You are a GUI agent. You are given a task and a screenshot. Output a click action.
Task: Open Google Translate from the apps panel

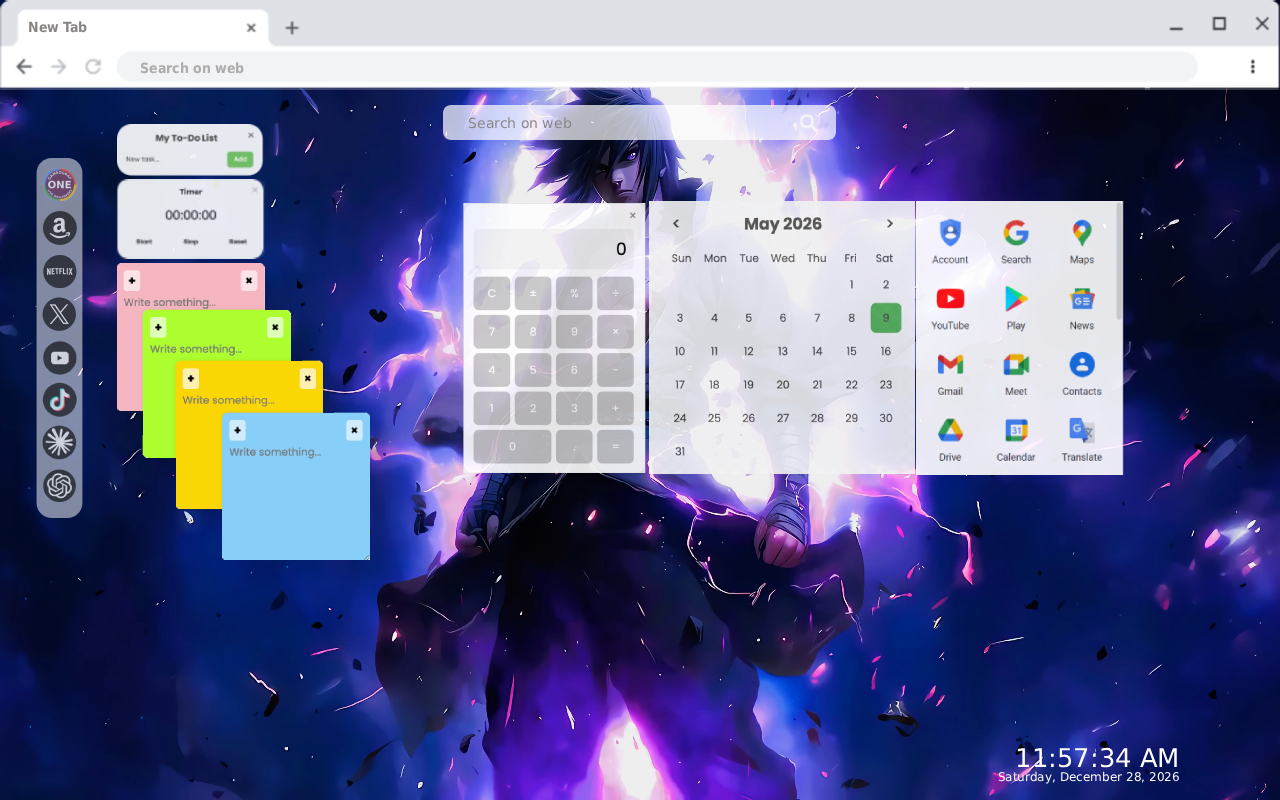point(1082,440)
